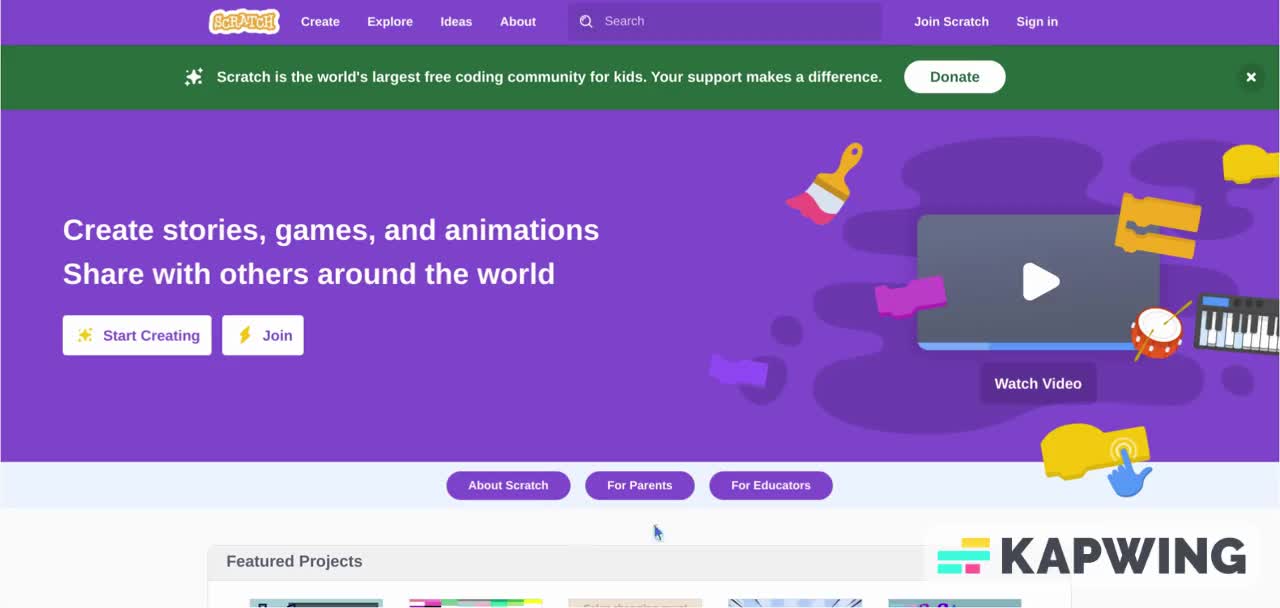Click the Sign in link
The height and width of the screenshot is (608, 1280).
(x=1037, y=21)
